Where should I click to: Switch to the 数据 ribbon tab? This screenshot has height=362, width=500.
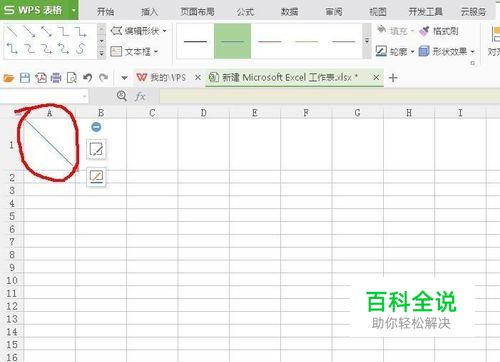[289, 12]
